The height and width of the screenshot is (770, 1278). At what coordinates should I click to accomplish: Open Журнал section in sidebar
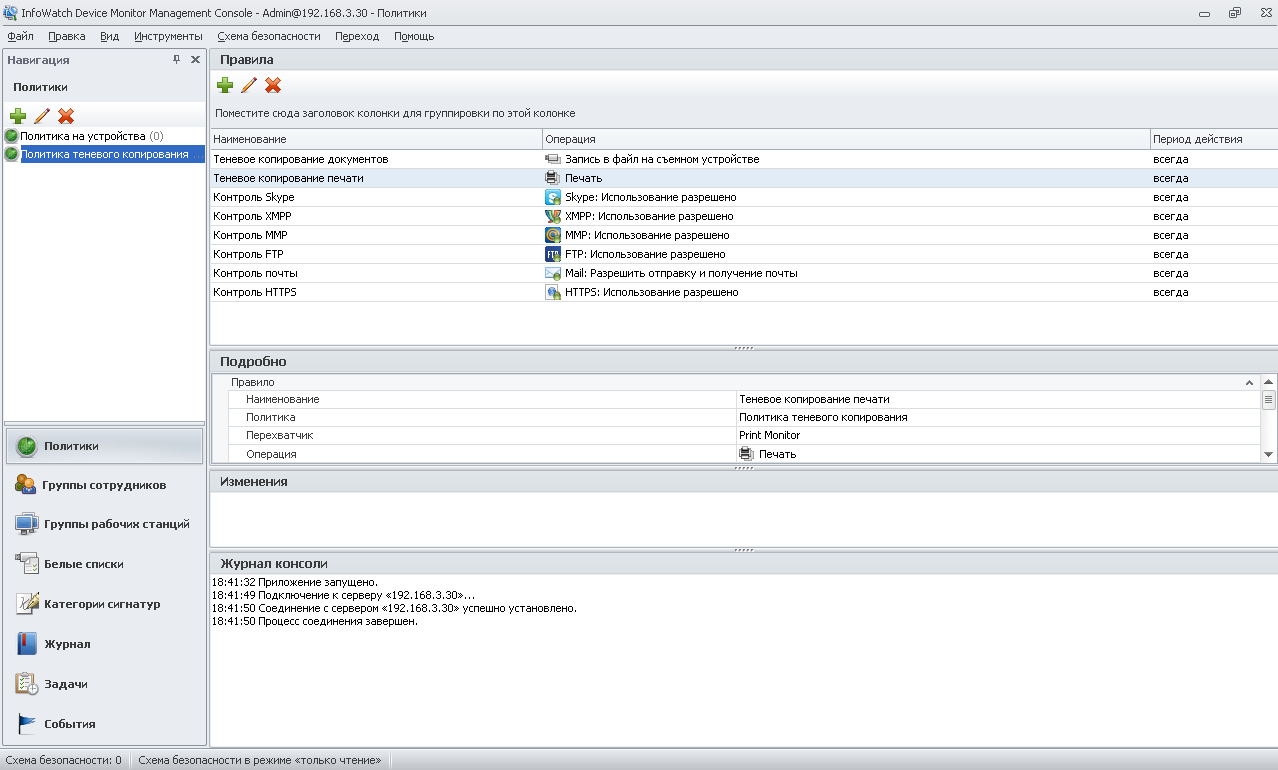coord(67,644)
